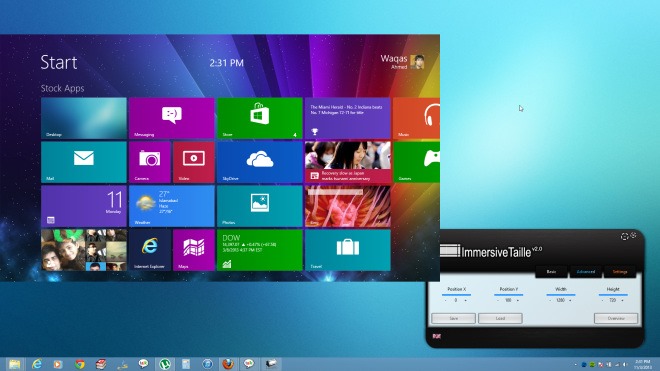660x371 pixels.
Task: Open the DOW finance tile
Action: 260,250
